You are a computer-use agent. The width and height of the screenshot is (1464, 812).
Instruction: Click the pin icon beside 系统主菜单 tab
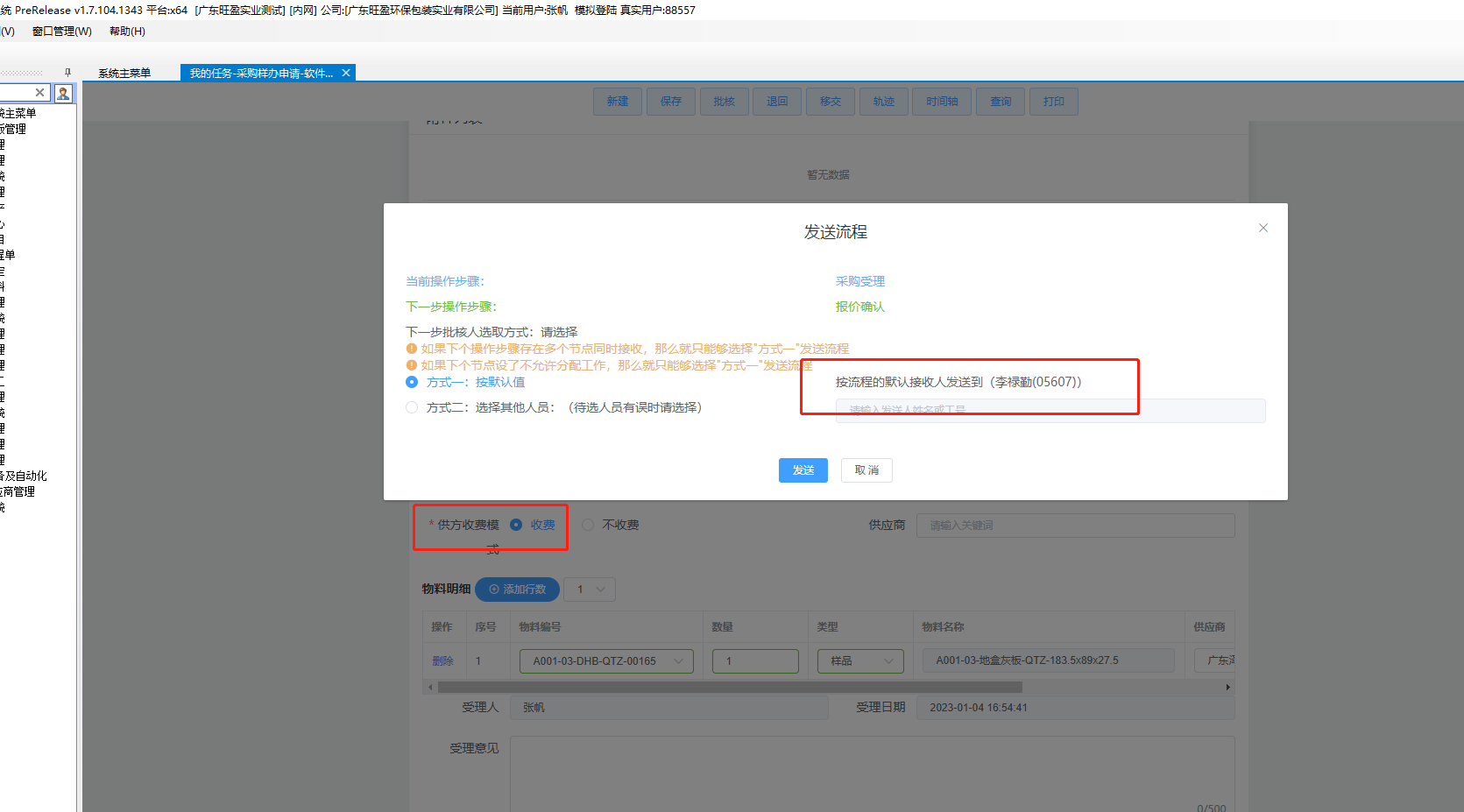coord(67,73)
